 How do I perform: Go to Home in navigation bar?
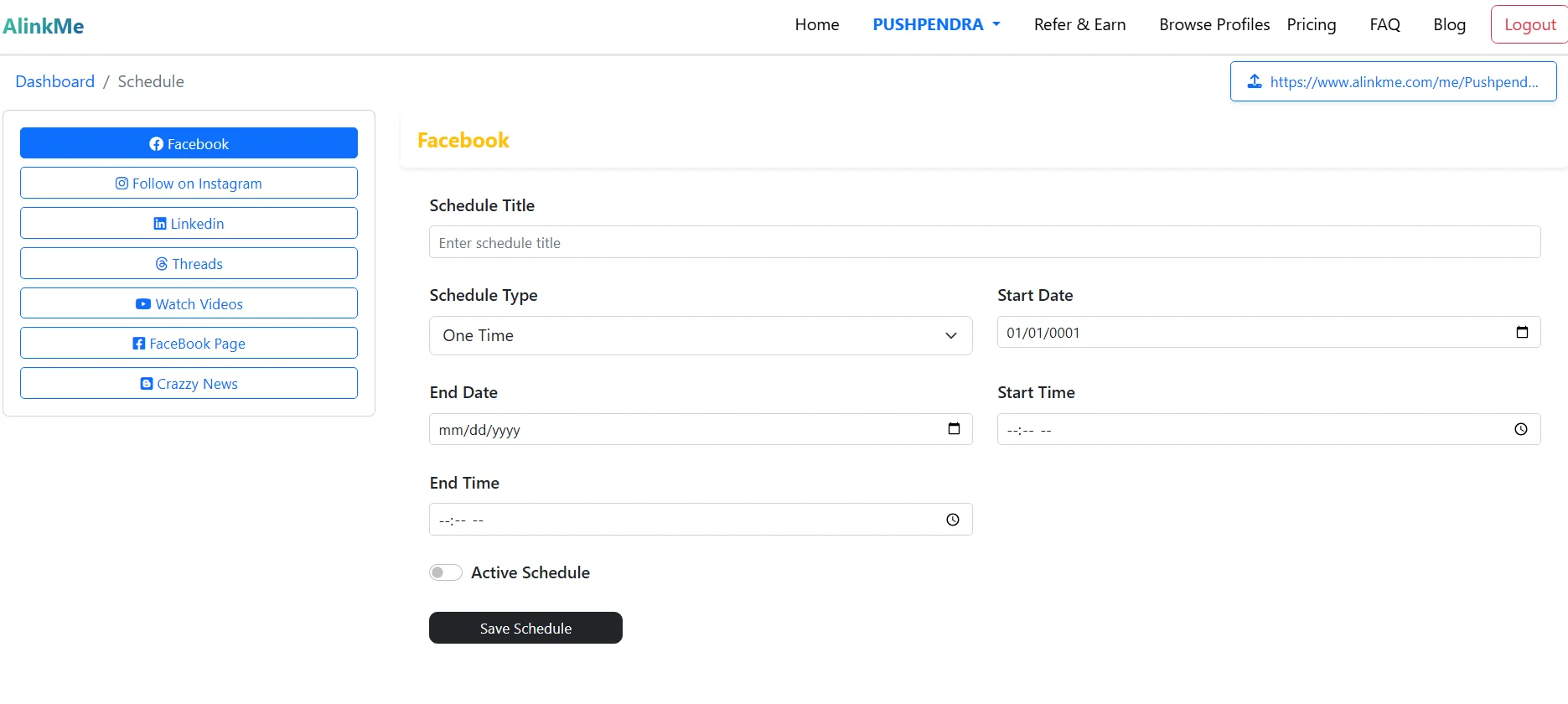[x=817, y=24]
